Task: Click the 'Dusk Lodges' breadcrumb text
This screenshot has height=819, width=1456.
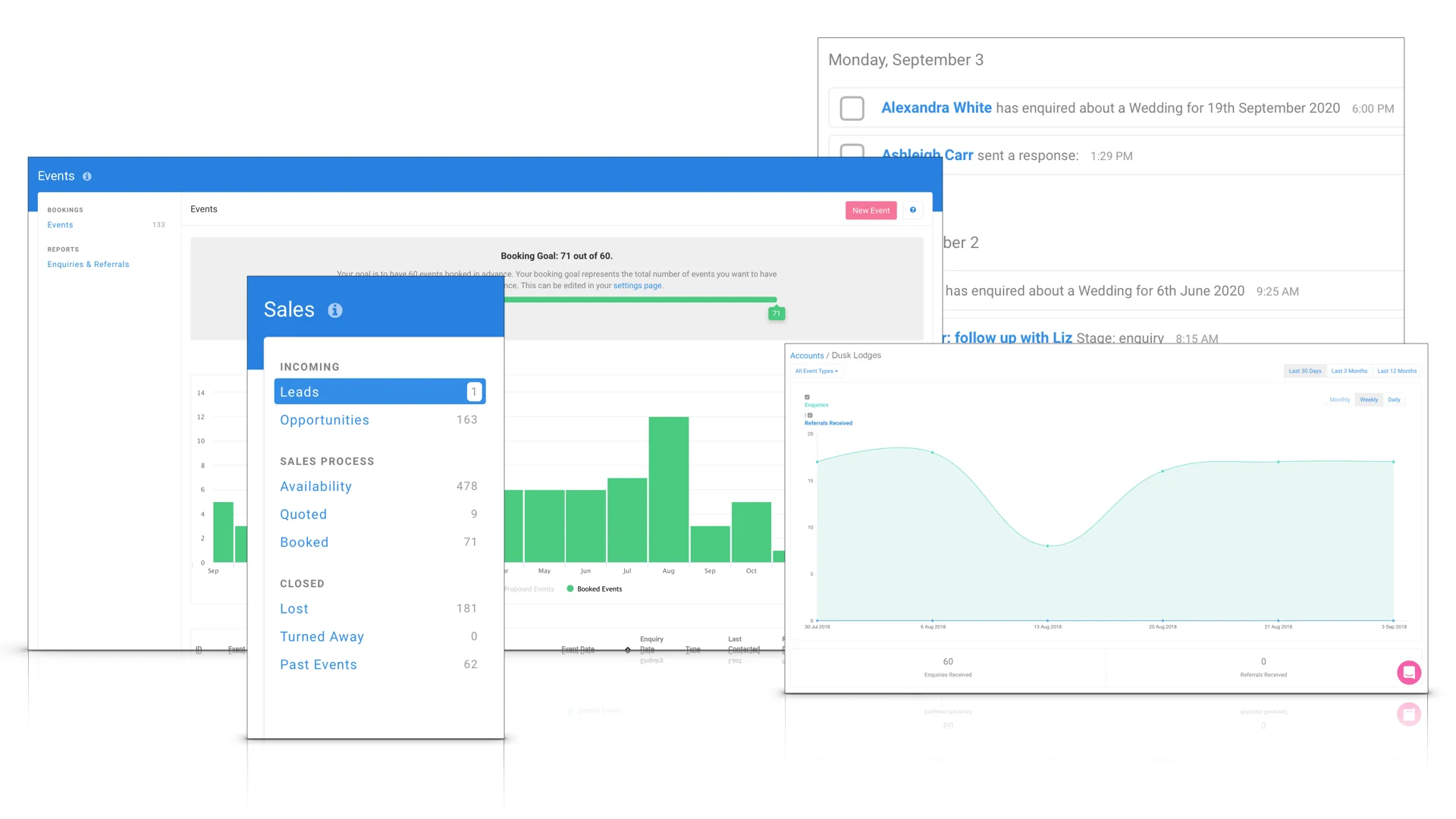Action: pos(856,356)
